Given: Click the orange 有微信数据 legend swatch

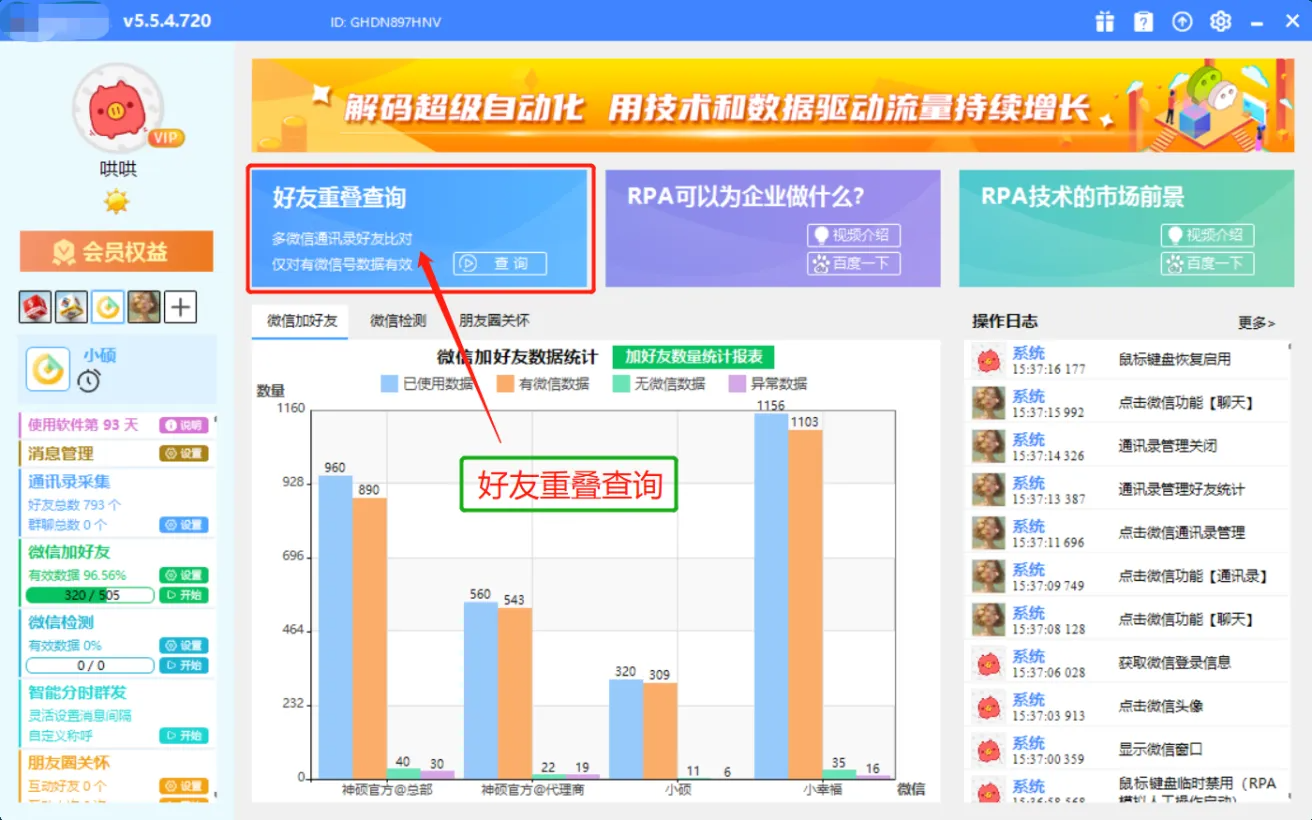Looking at the screenshot, I should [x=505, y=383].
